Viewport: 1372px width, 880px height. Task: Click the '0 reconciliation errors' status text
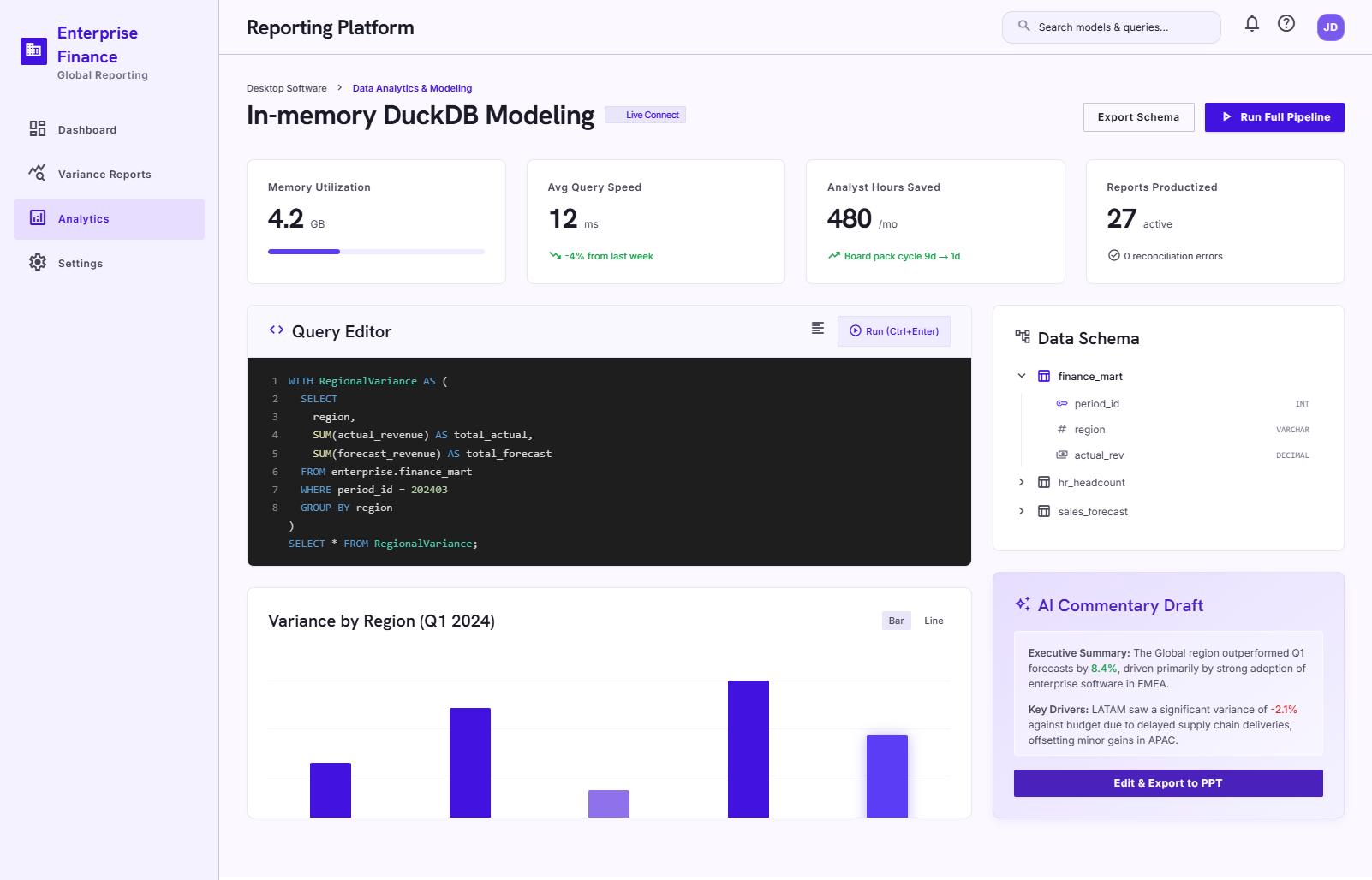1173,256
